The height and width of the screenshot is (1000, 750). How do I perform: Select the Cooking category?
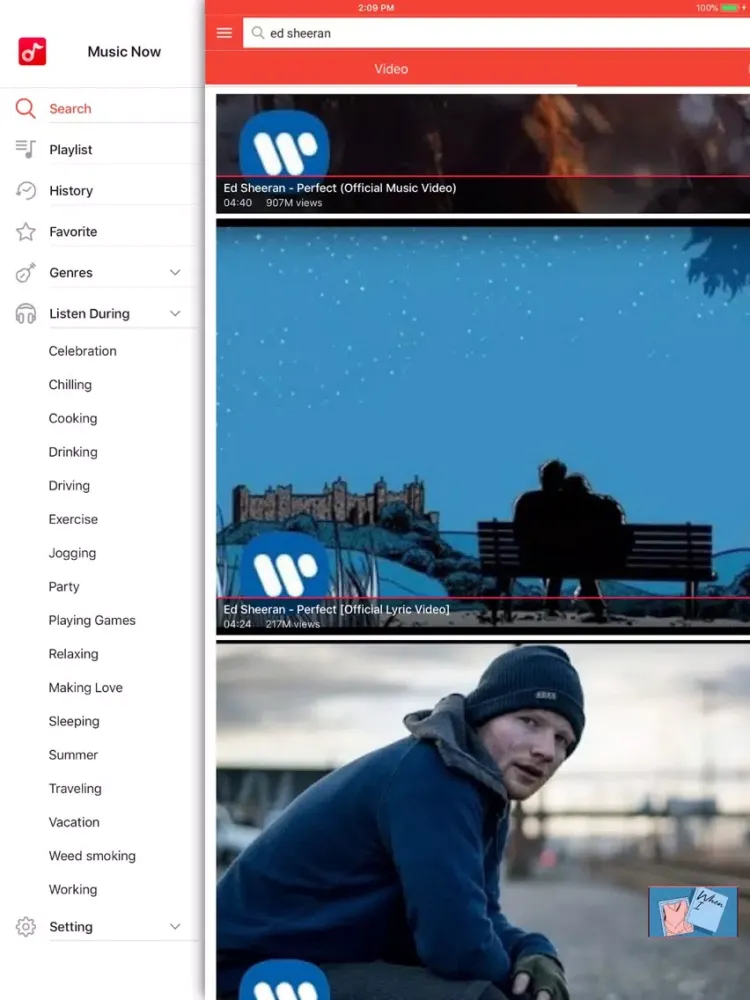[73, 418]
